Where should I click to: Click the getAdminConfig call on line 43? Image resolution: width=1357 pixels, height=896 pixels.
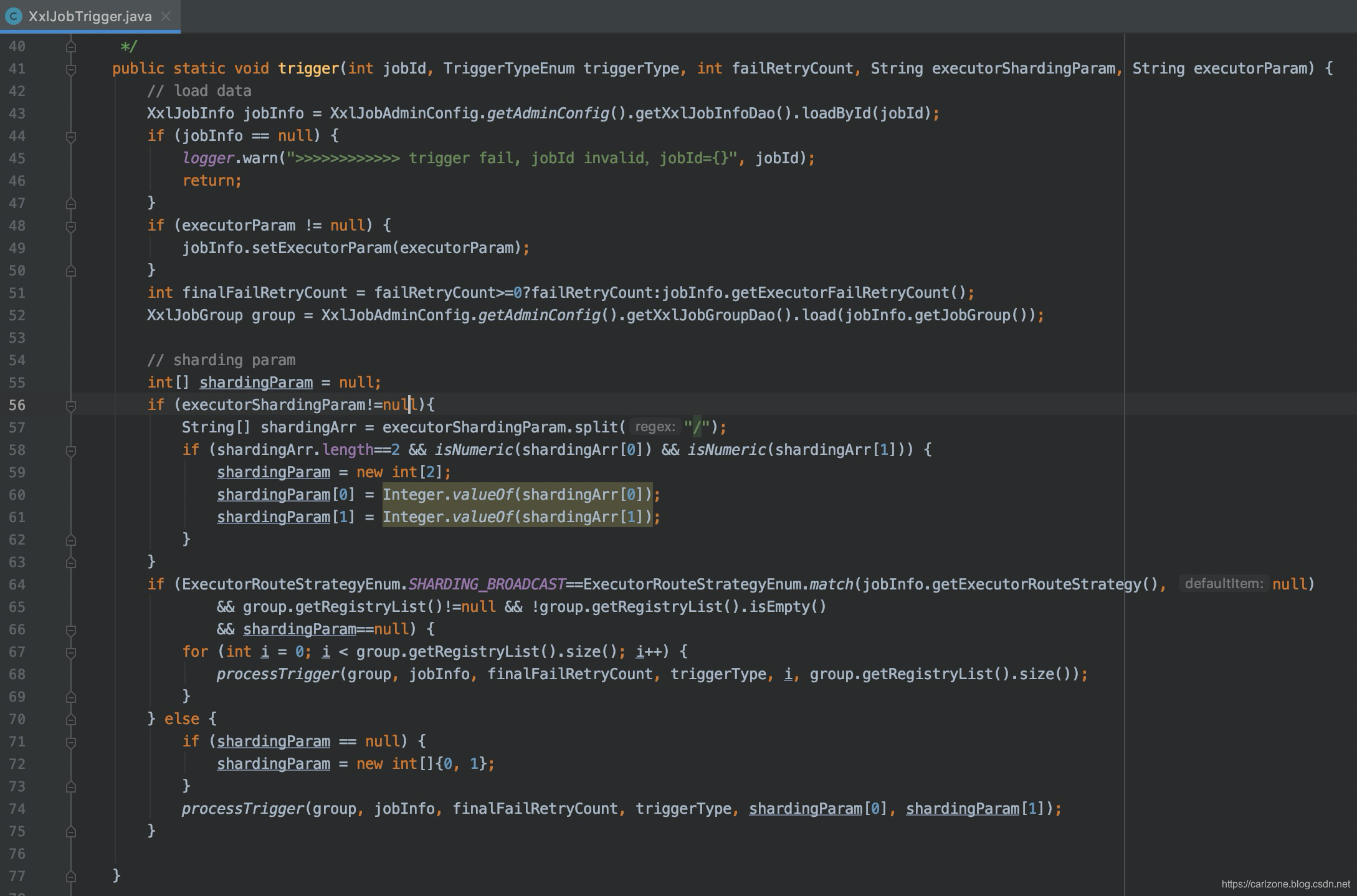(548, 113)
